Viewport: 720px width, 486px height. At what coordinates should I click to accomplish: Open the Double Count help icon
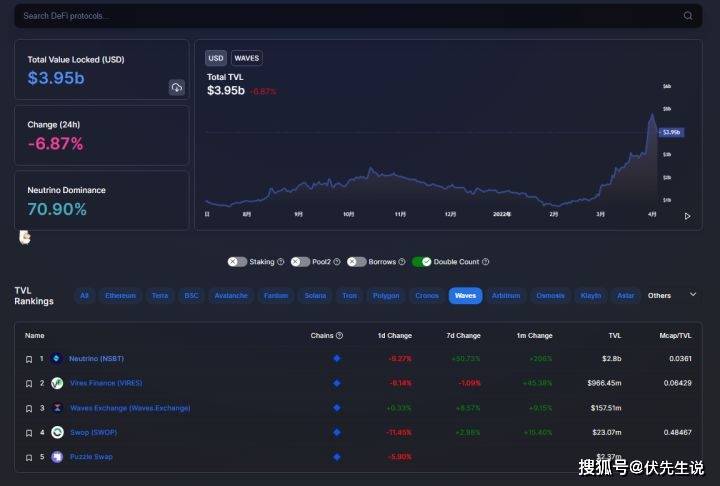pos(485,261)
